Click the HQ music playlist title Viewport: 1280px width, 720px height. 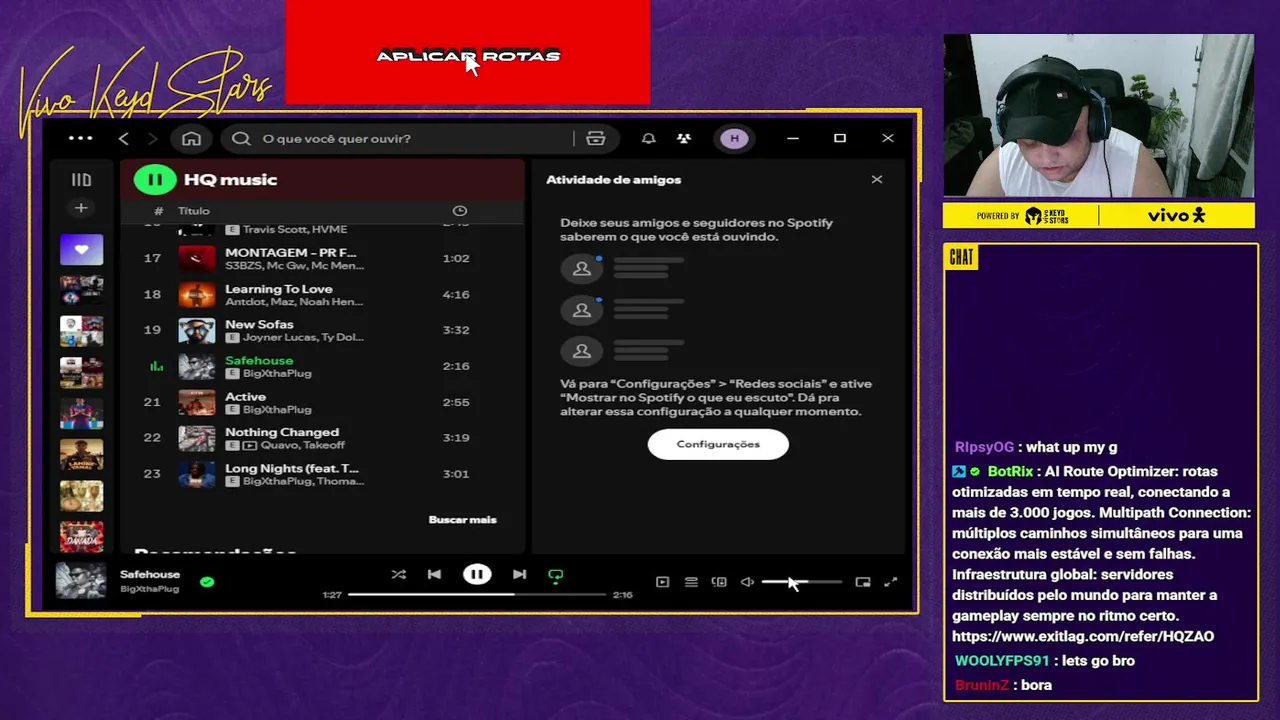point(230,180)
